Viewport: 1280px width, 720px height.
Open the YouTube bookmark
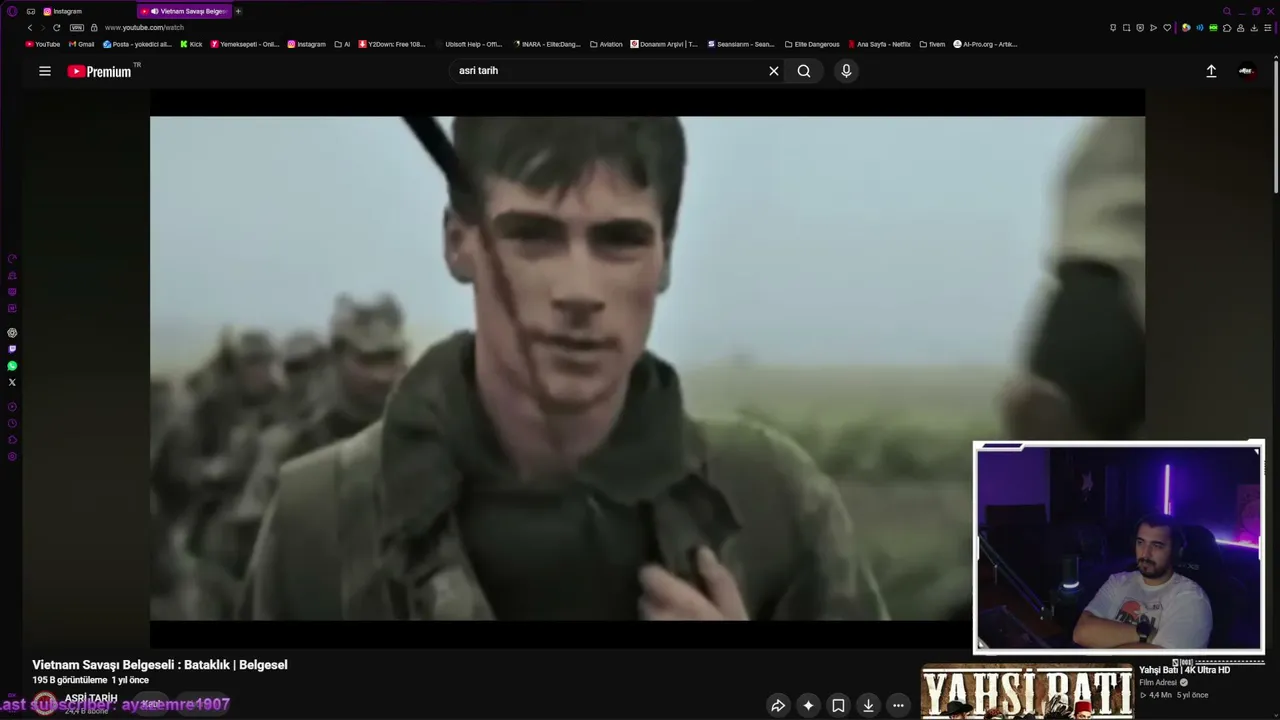(43, 44)
